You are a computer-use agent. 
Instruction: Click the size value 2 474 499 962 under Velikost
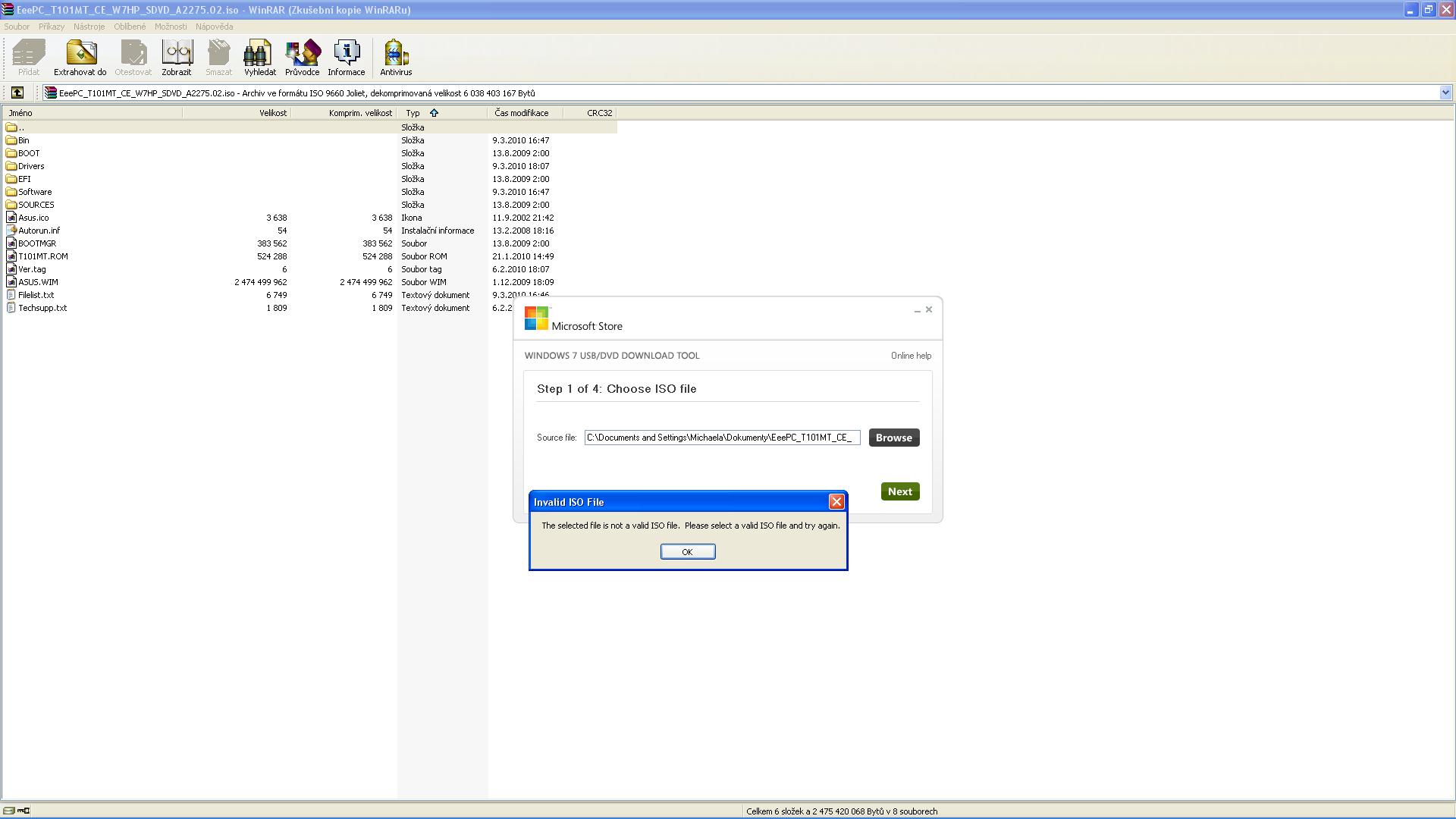click(261, 282)
